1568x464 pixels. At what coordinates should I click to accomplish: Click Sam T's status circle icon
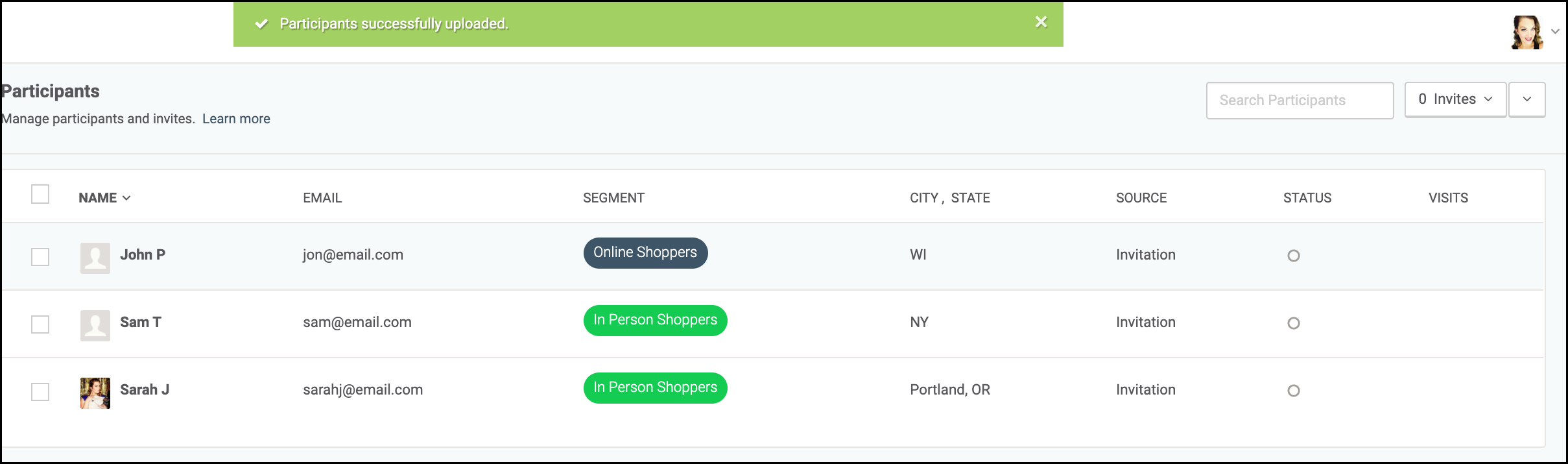tap(1293, 323)
